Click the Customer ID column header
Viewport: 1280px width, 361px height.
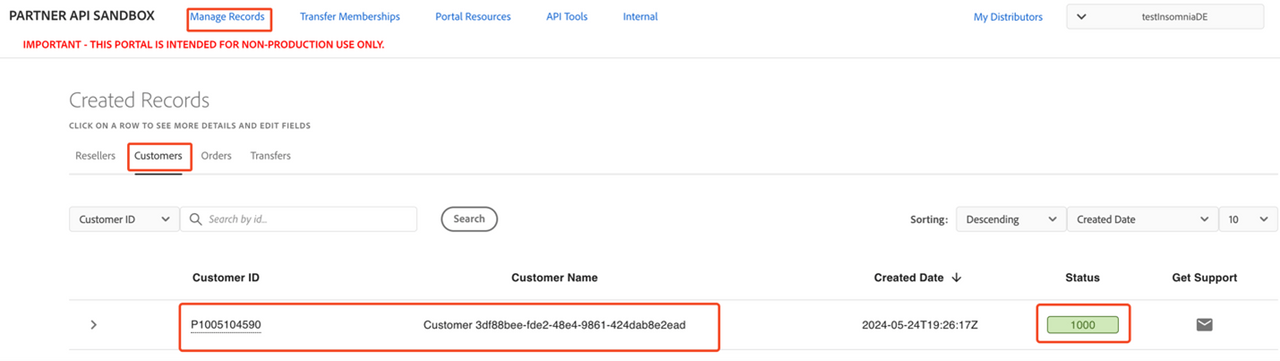click(x=226, y=277)
